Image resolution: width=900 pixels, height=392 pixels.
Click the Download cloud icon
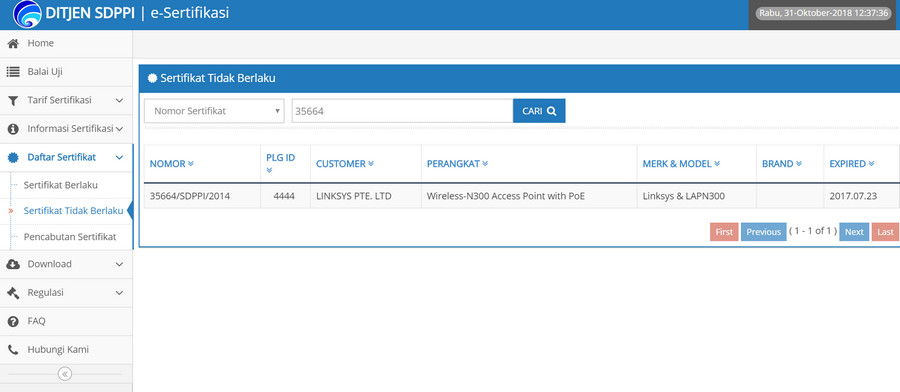tap(13, 265)
